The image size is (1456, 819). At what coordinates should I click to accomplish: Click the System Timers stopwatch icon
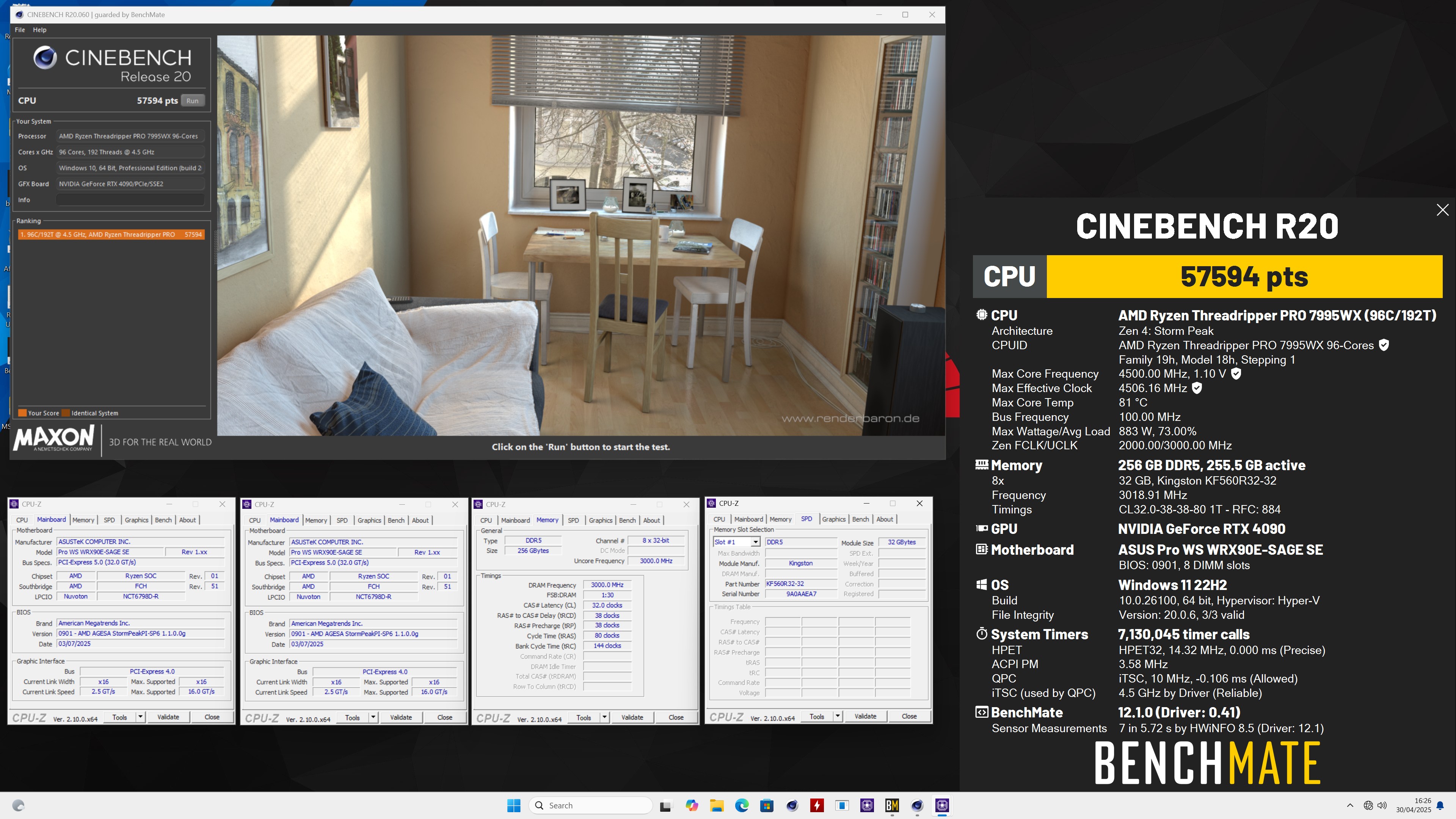[x=982, y=634]
